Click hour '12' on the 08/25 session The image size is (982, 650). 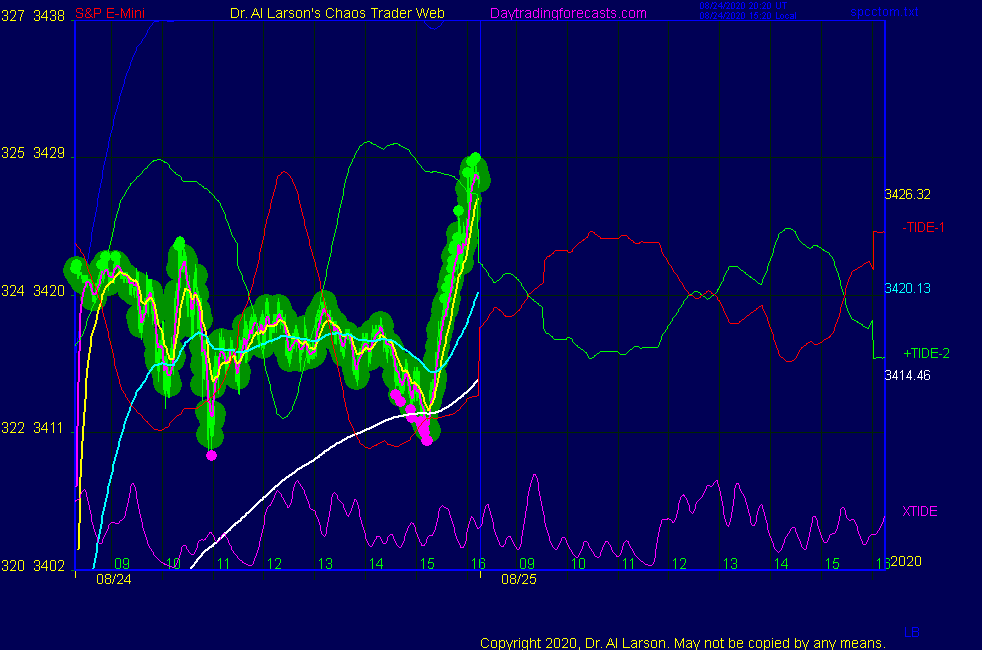coord(680,564)
